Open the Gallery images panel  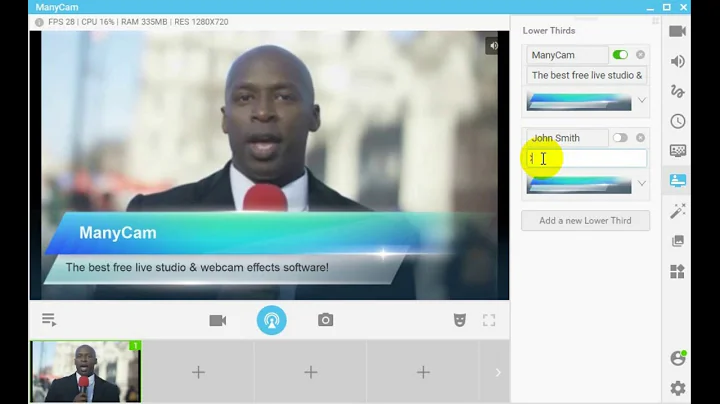pyautogui.click(x=677, y=241)
